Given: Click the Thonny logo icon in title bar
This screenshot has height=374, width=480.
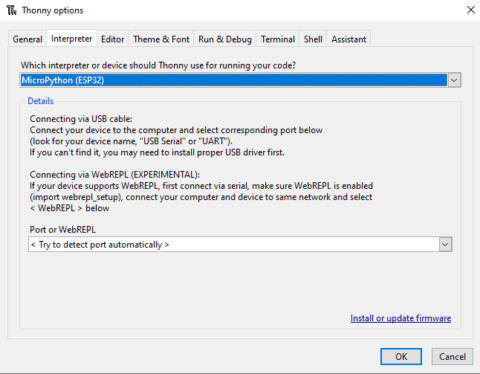Looking at the screenshot, I should (x=11, y=10).
